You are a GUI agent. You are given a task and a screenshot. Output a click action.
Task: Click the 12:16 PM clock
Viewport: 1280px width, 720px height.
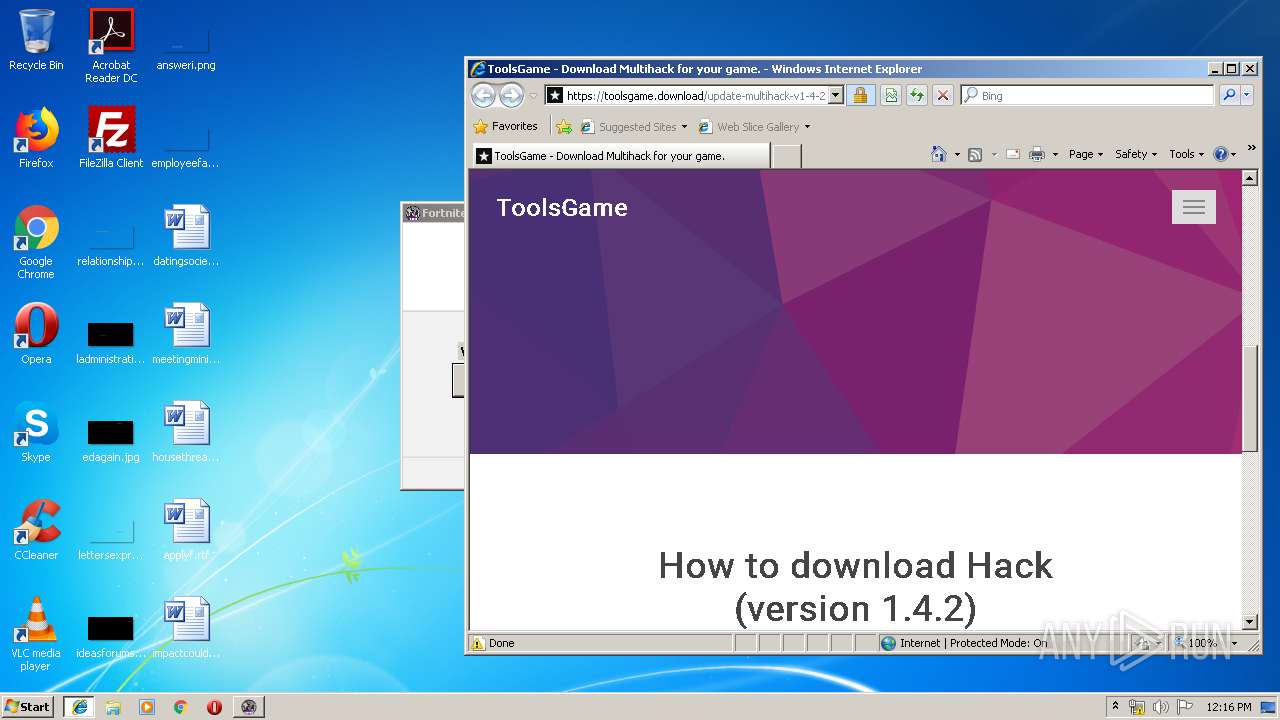1229,707
